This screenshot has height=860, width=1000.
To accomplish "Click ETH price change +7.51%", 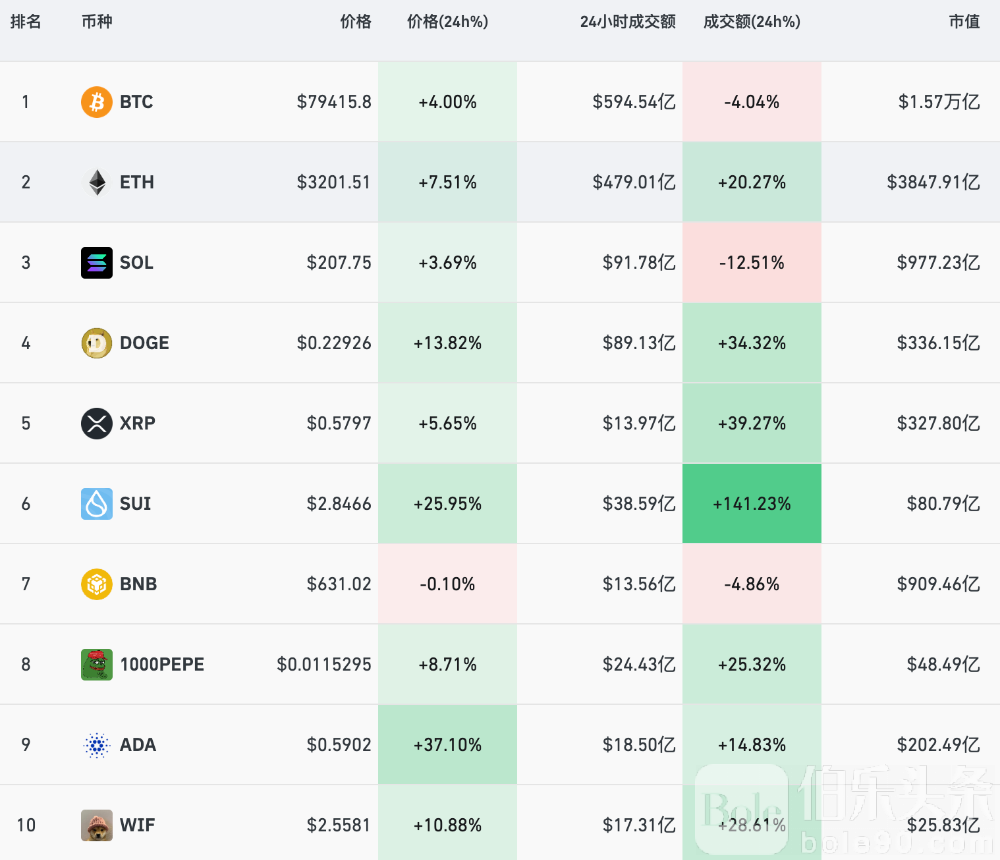I will tap(448, 182).
